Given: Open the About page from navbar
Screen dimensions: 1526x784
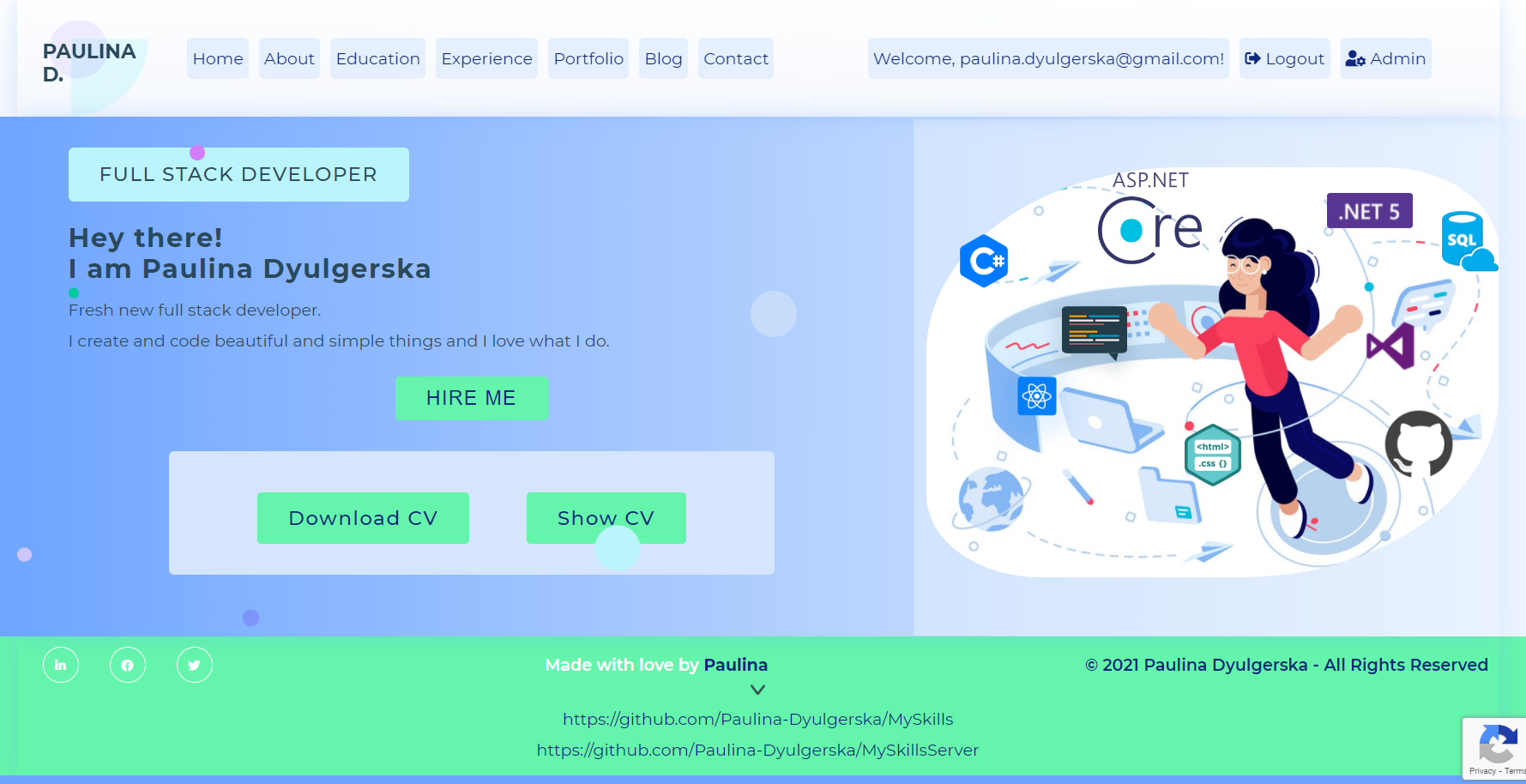Looking at the screenshot, I should click(x=289, y=58).
